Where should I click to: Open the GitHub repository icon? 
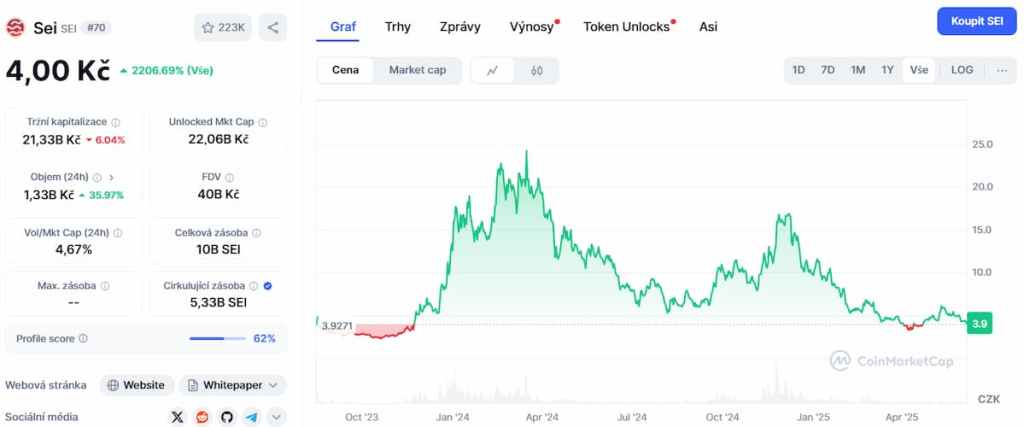(x=227, y=416)
